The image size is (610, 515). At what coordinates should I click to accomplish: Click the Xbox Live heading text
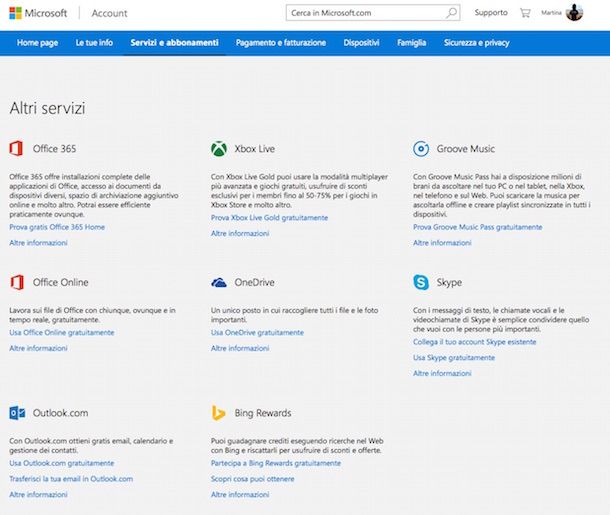pyautogui.click(x=254, y=149)
